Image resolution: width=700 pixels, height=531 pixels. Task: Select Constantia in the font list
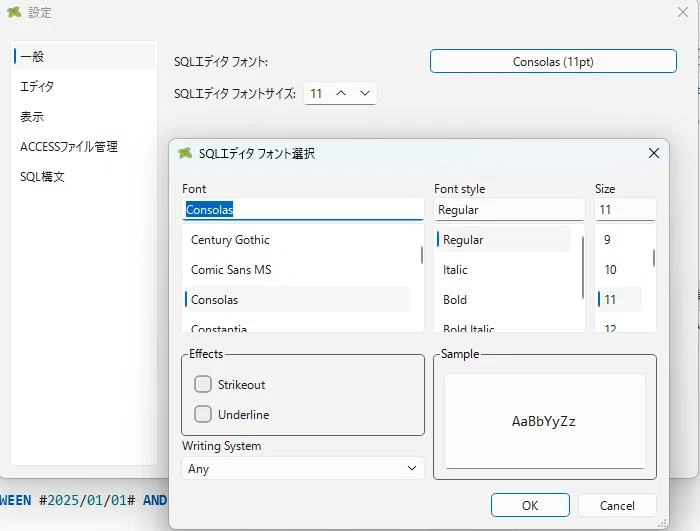pyautogui.click(x=296, y=327)
